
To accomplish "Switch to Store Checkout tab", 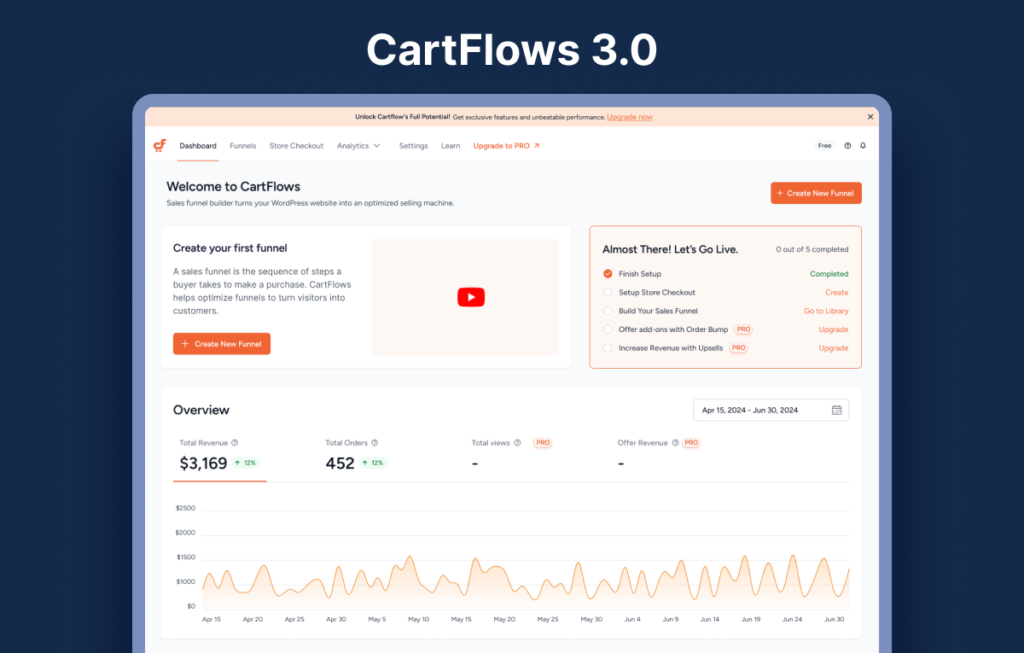I will click(296, 146).
